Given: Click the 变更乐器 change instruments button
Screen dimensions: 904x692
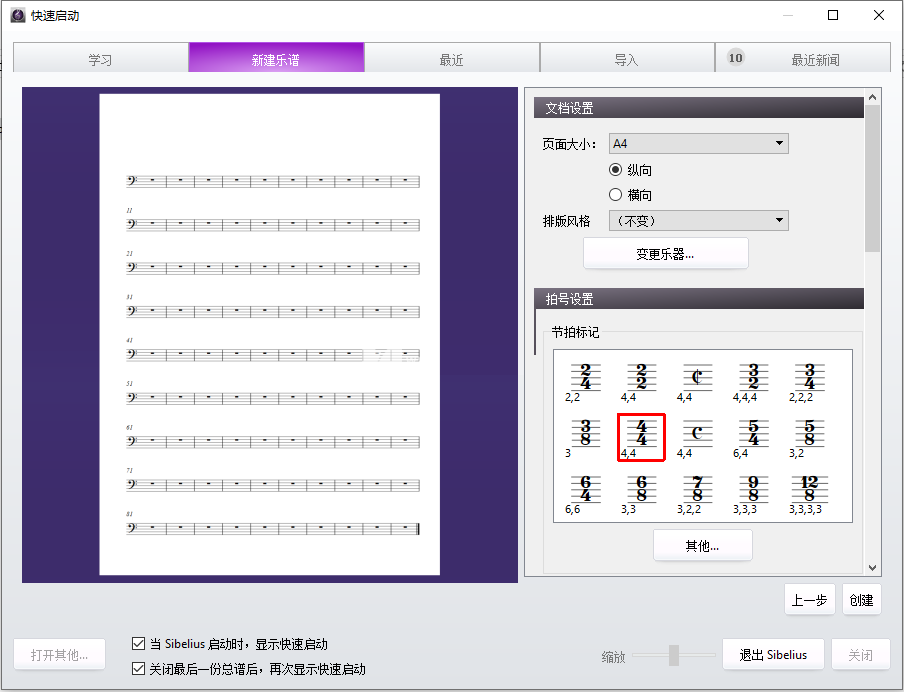Looking at the screenshot, I should (x=665, y=253).
